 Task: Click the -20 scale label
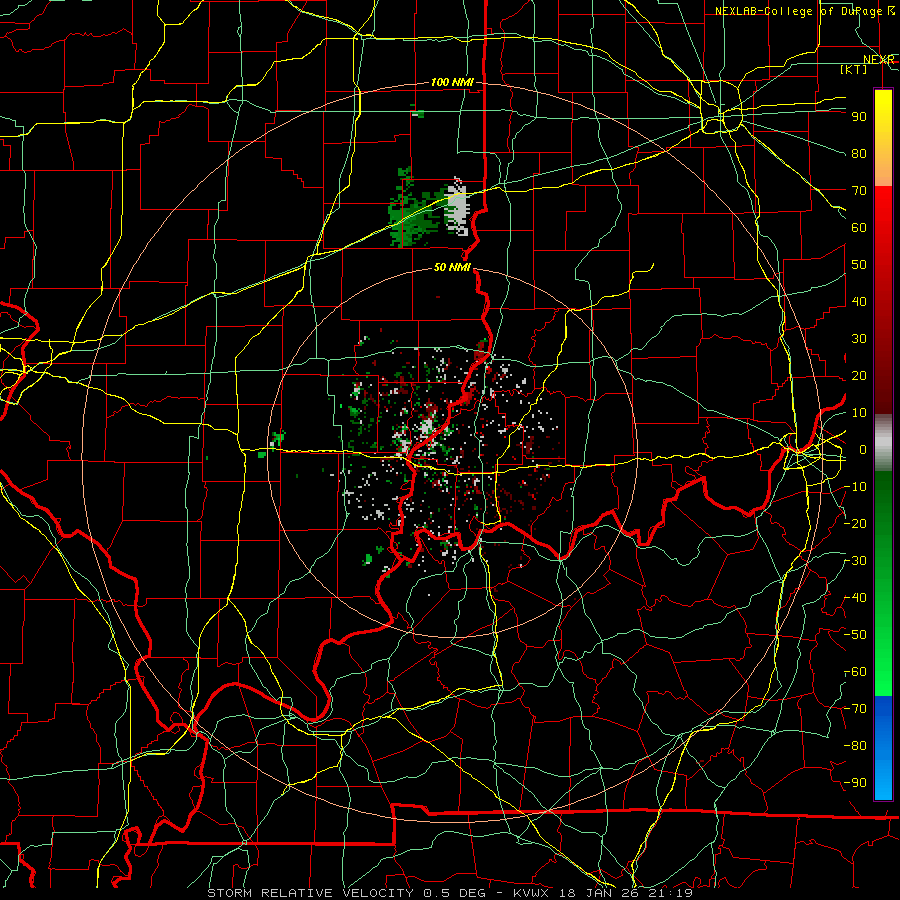pyautogui.click(x=855, y=523)
